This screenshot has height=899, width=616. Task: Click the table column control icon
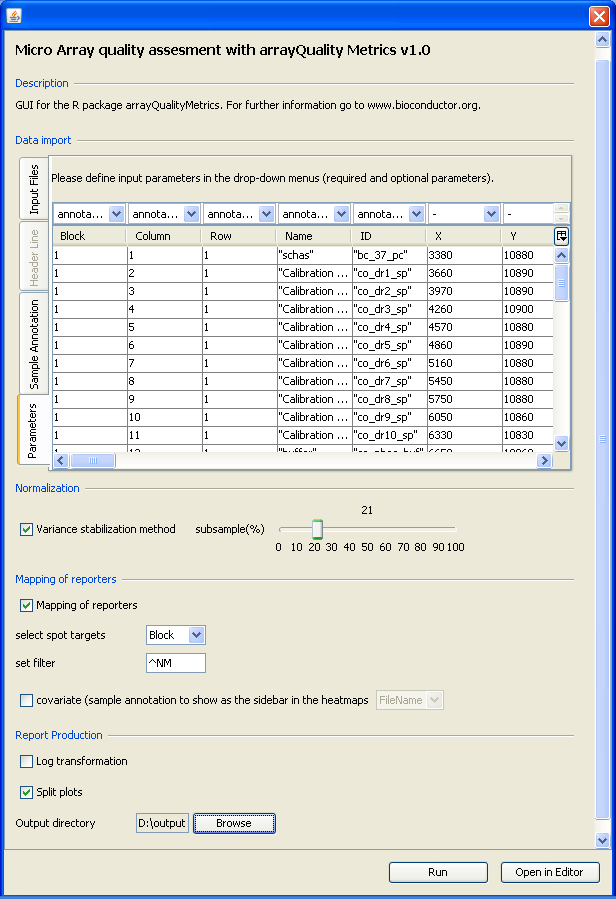[x=562, y=236]
